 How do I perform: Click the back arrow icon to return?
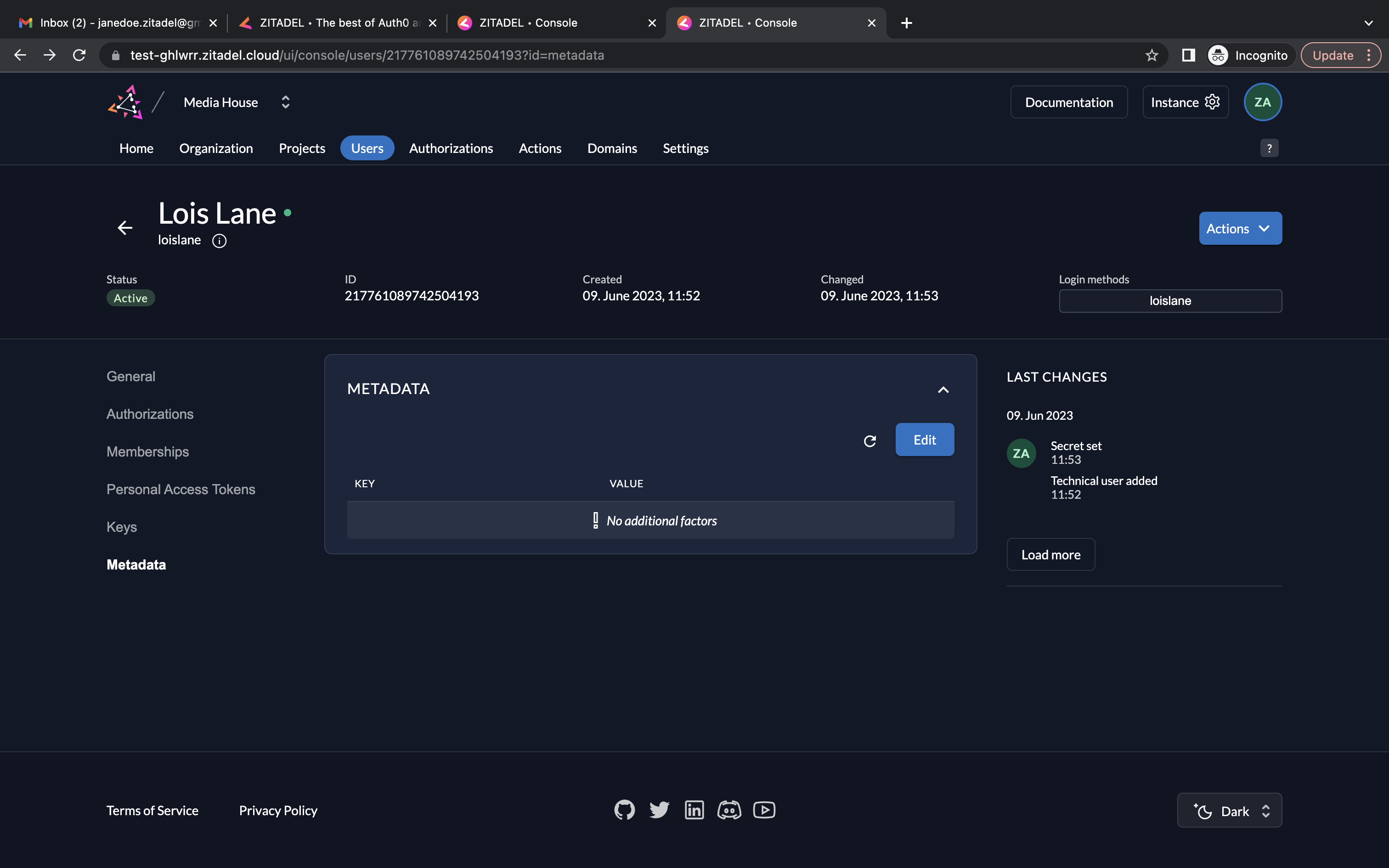point(125,227)
